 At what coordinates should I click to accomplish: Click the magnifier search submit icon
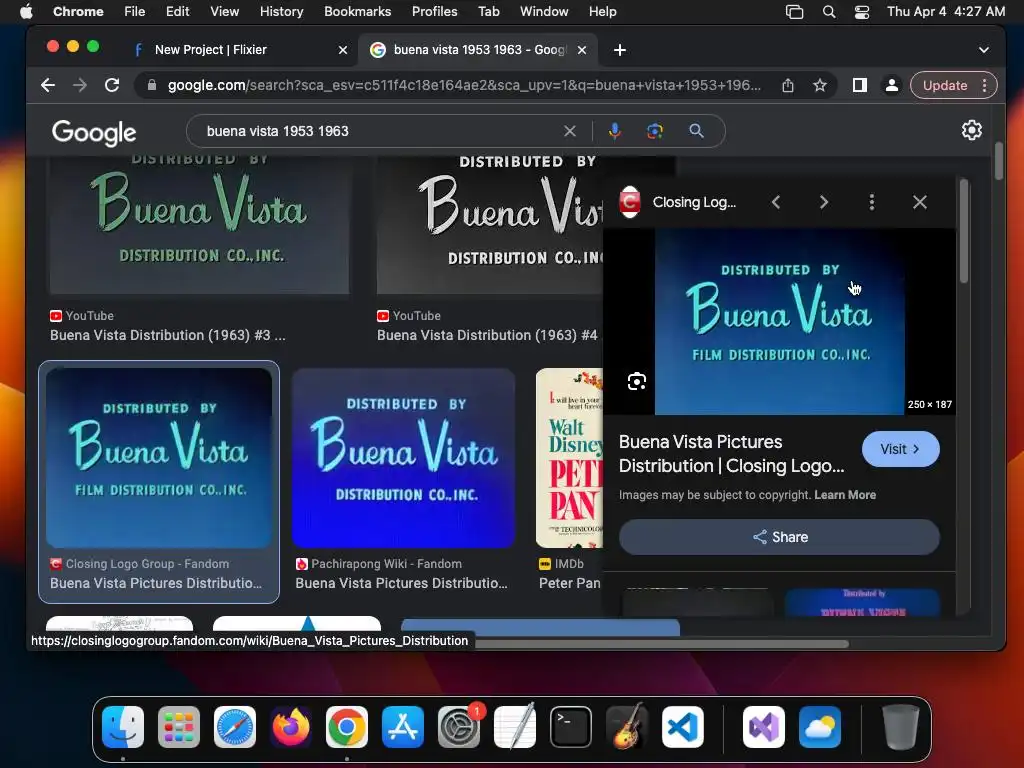696,131
